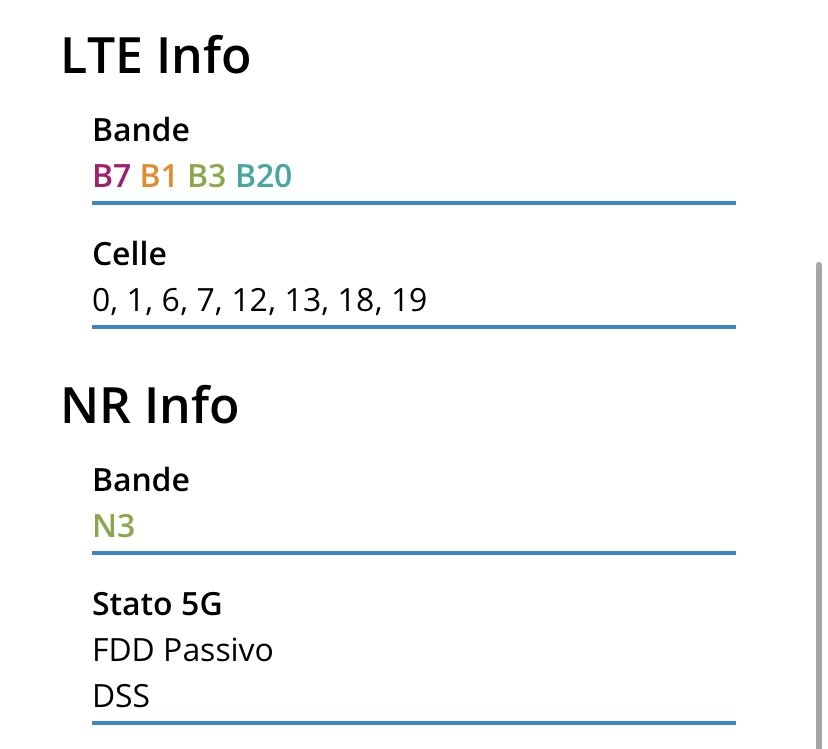Click the Stato 5G label
828x749 pixels.
[157, 604]
